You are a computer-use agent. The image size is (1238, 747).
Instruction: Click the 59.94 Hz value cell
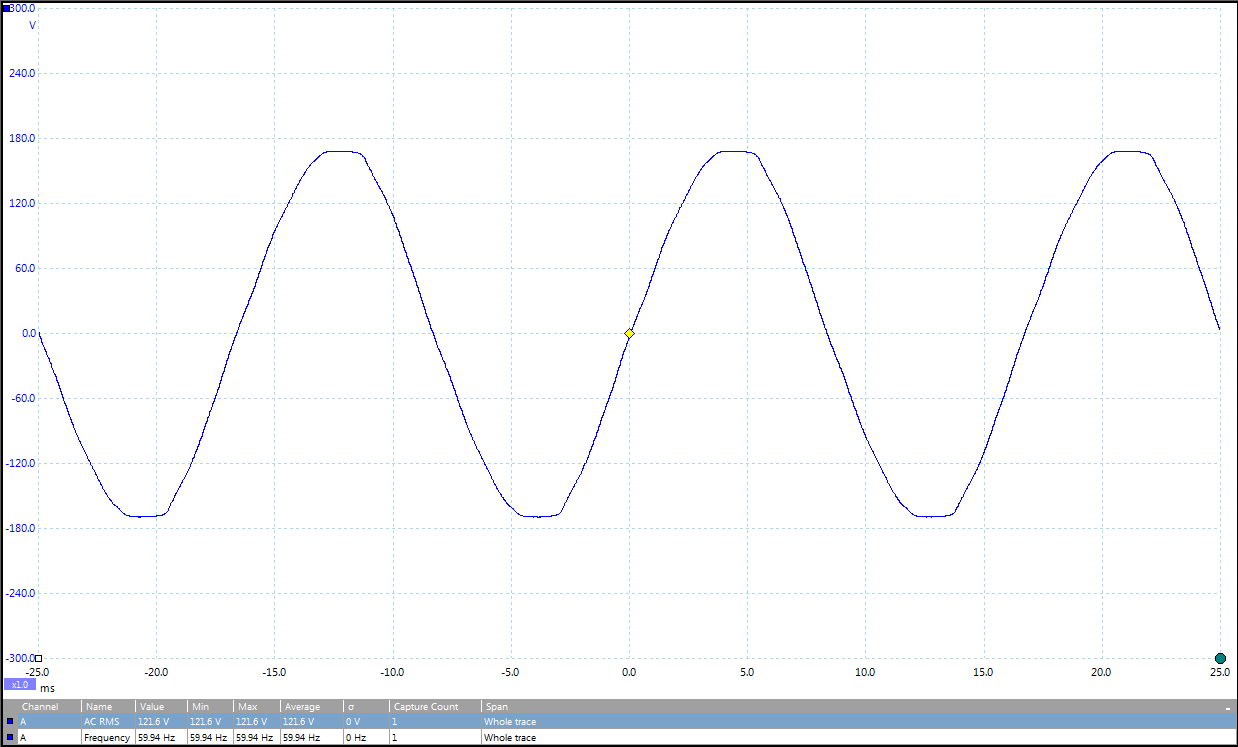click(157, 738)
